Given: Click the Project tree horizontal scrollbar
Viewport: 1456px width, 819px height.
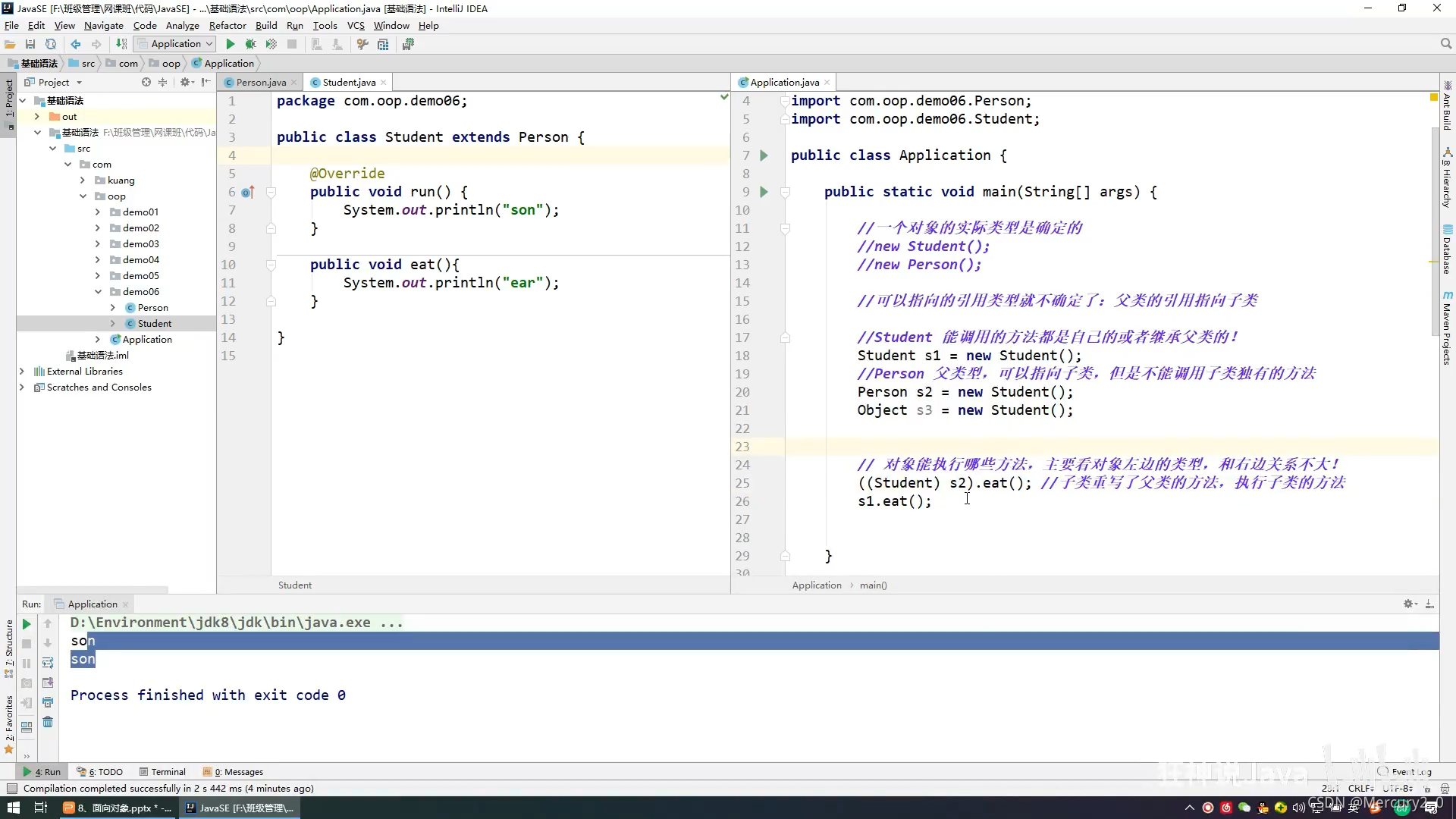Looking at the screenshot, I should pyautogui.click(x=93, y=589).
